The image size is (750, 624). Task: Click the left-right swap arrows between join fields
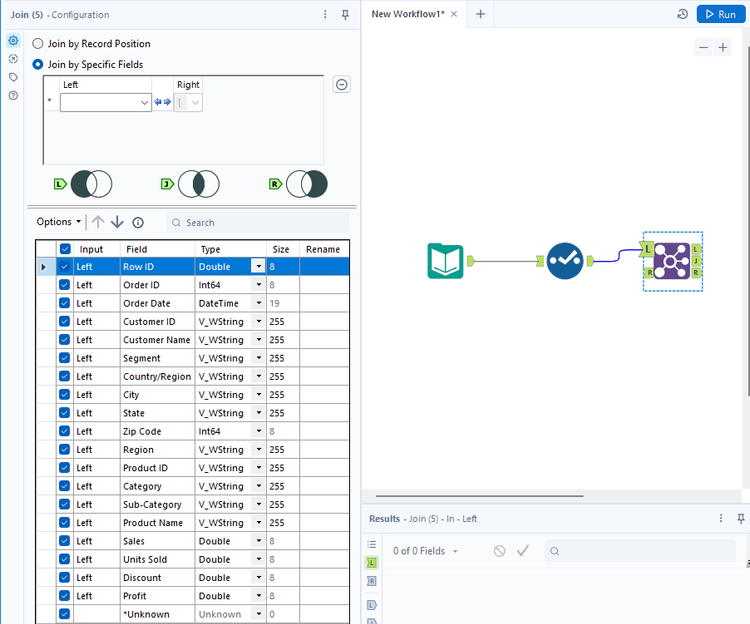click(x=163, y=102)
